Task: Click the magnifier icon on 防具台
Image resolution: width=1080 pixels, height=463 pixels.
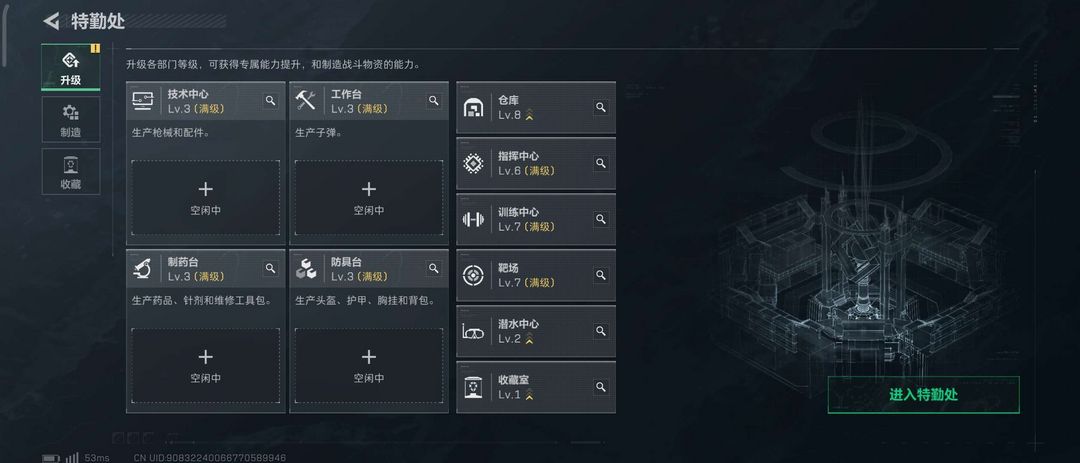Action: 434,268
